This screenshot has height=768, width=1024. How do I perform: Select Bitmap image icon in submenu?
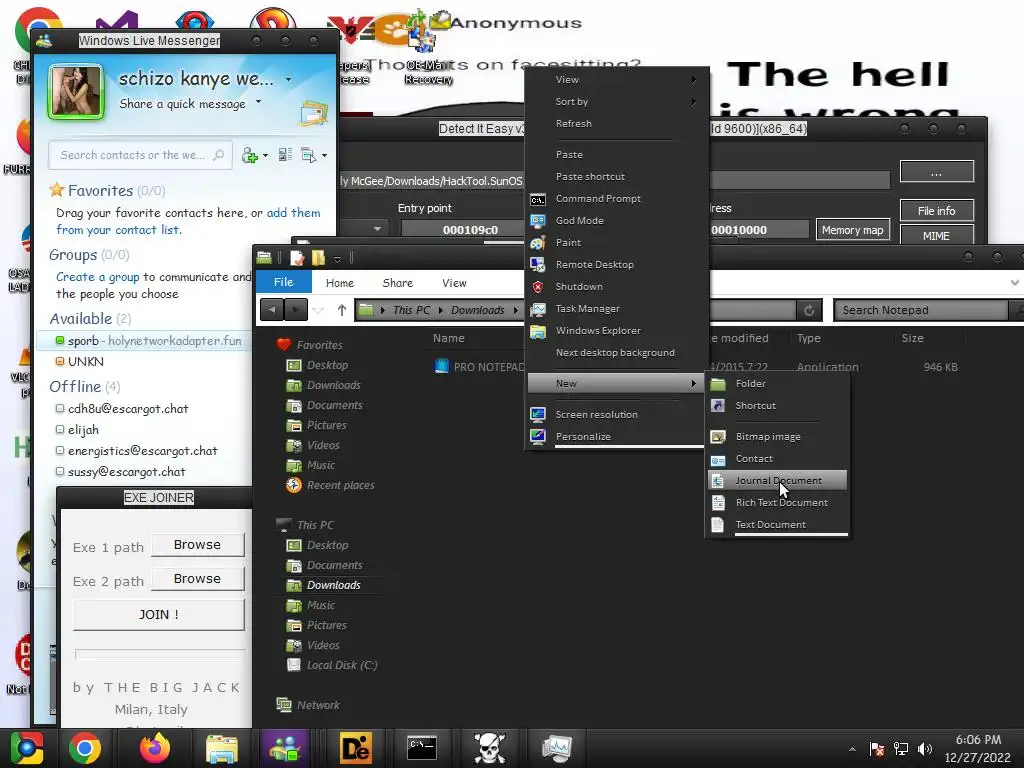(718, 437)
